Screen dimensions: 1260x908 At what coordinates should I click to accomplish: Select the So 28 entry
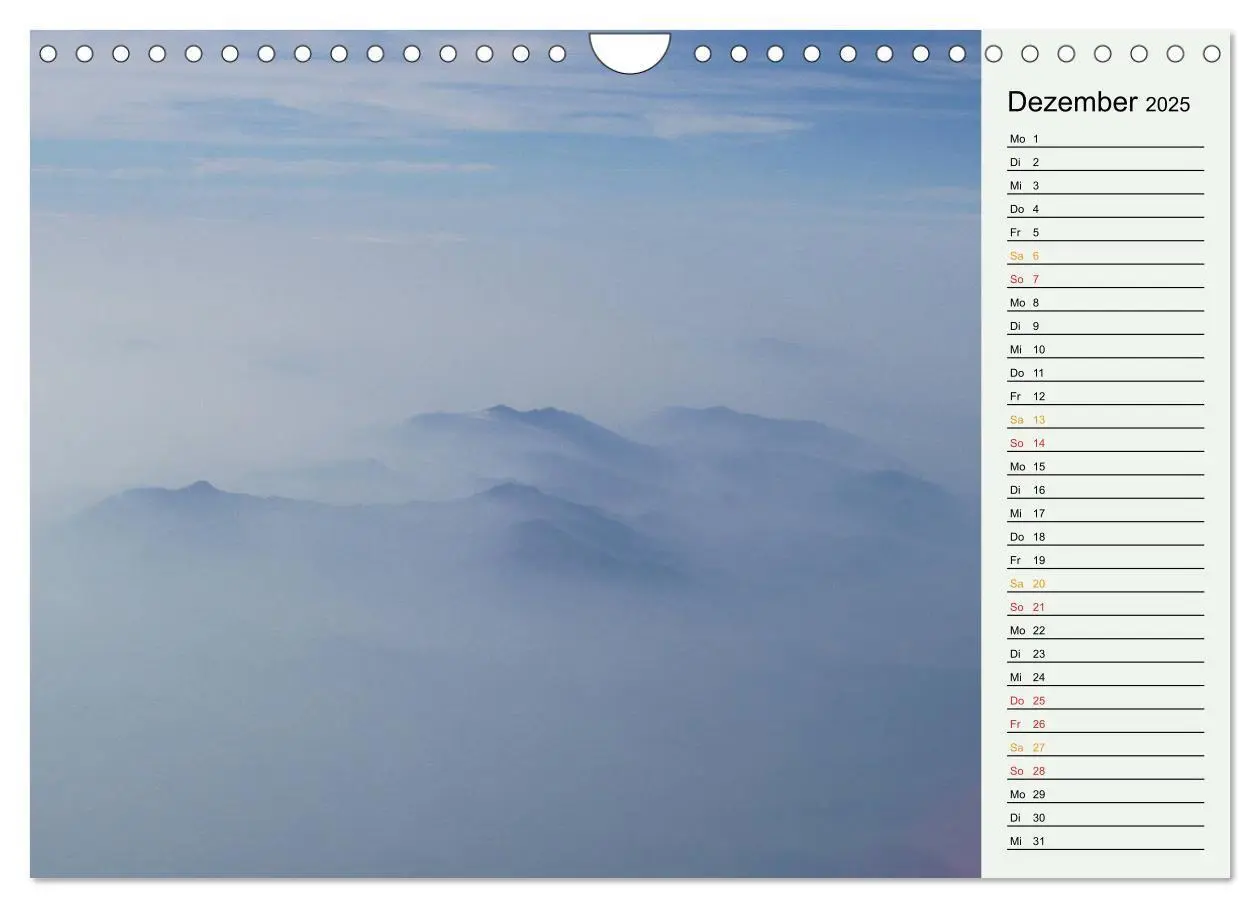pos(1105,771)
